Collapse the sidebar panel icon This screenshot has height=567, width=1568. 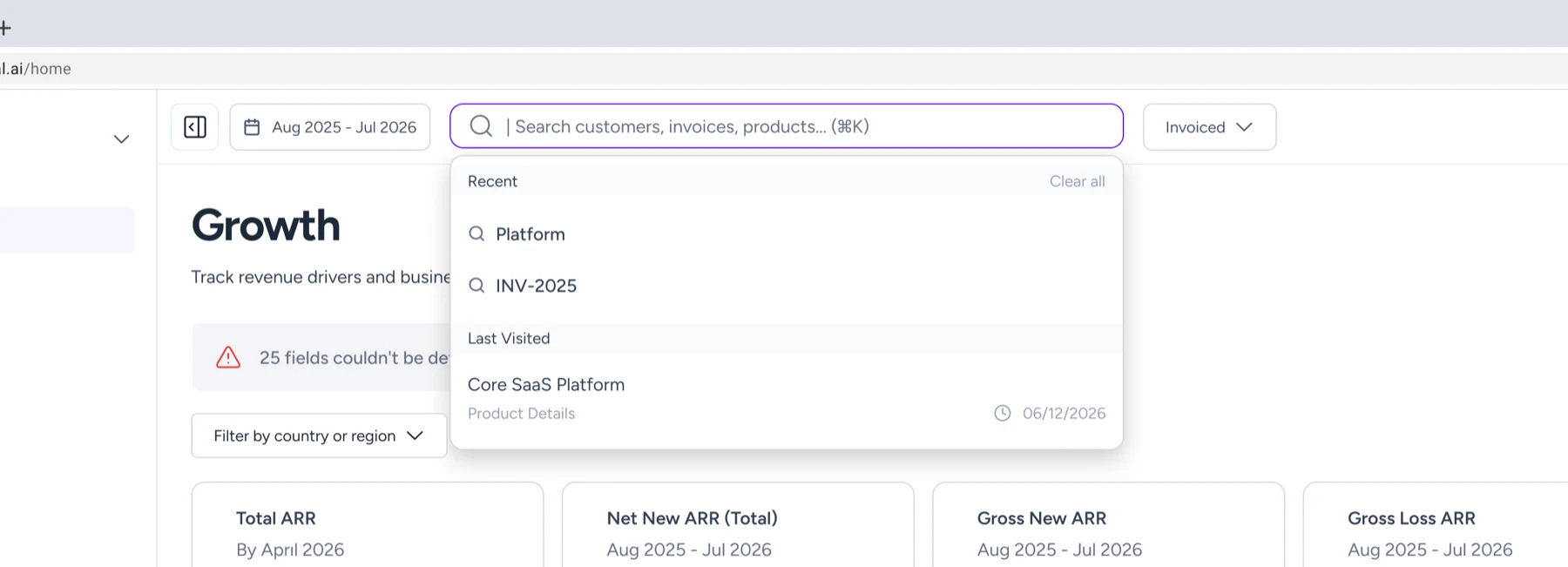click(x=195, y=127)
